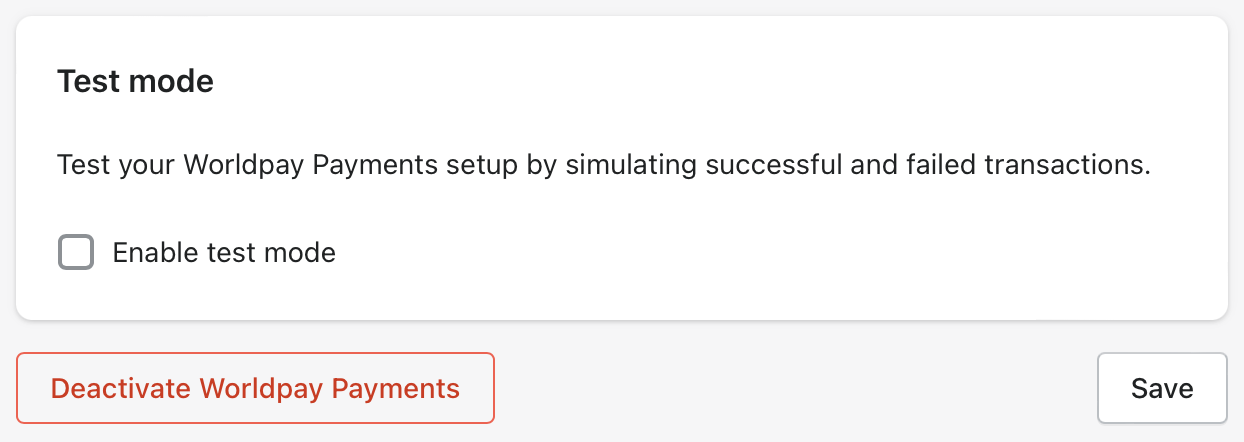Image resolution: width=1244 pixels, height=442 pixels.
Task: Click the 'Test mode' heading
Action: click(135, 81)
